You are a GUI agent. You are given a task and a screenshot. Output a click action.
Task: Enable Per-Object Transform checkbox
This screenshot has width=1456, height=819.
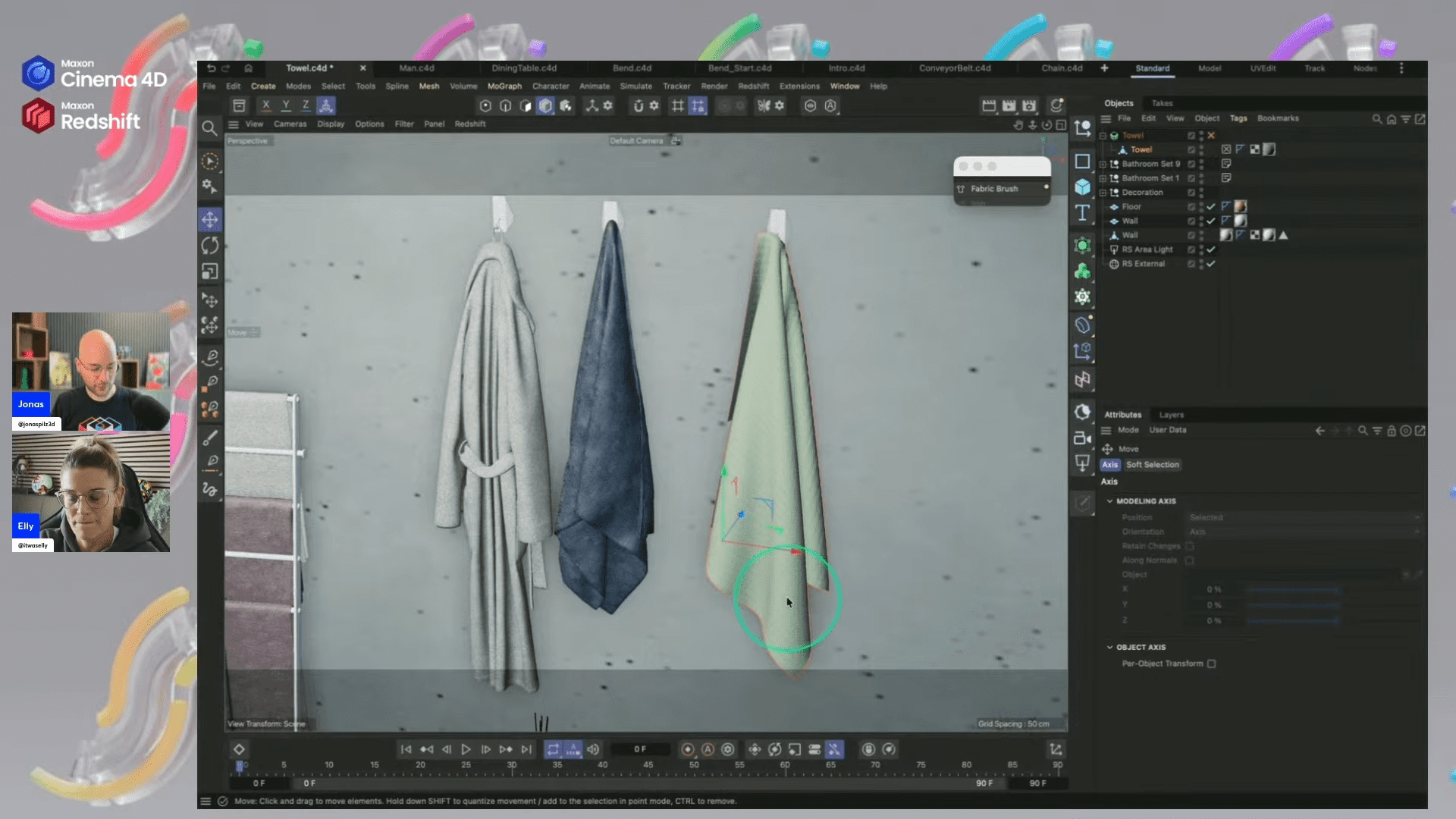[1211, 664]
